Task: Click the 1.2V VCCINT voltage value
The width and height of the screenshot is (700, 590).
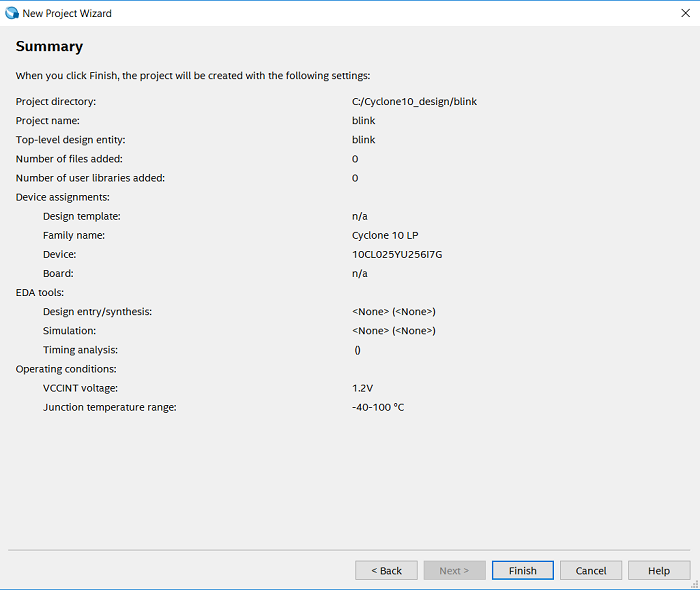Action: 363,388
